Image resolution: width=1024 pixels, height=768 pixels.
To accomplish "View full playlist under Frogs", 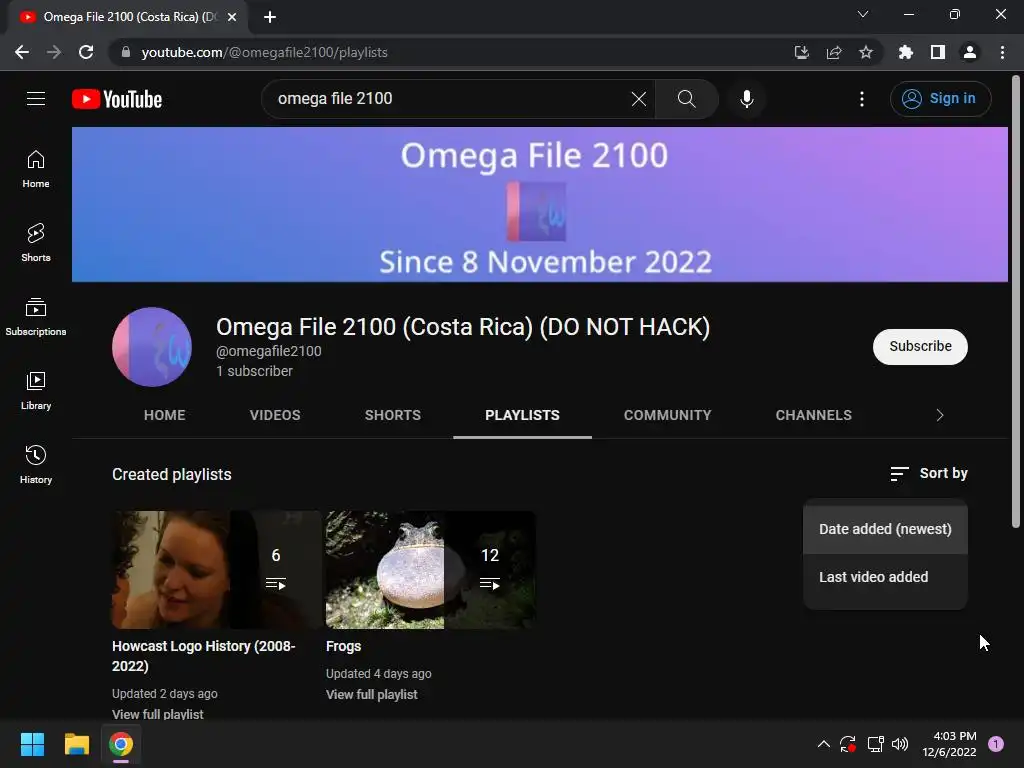I will point(372,695).
